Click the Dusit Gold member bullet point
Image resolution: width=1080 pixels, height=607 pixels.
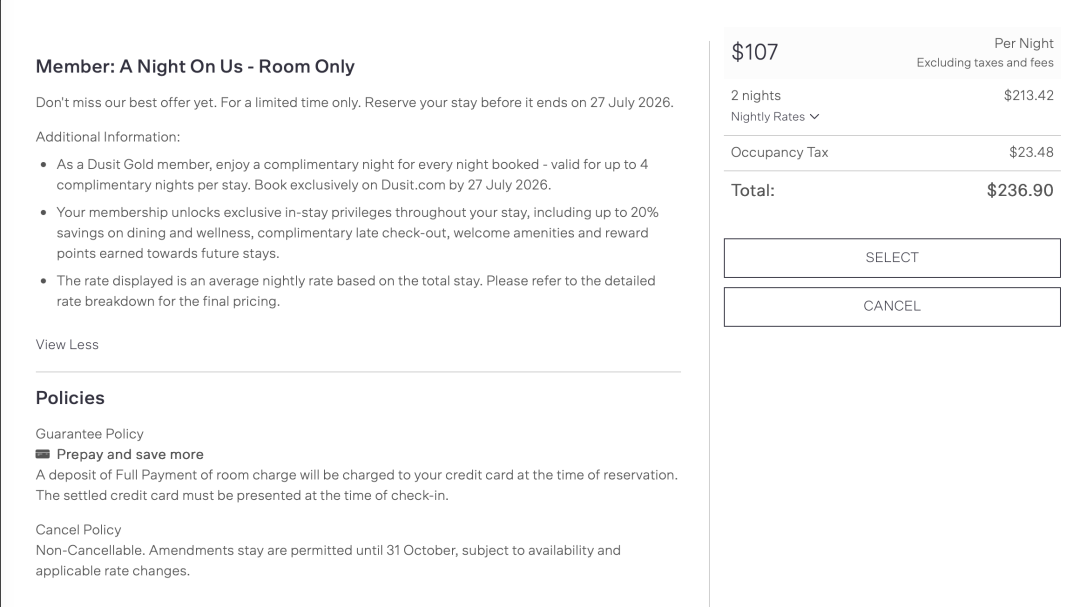(352, 174)
